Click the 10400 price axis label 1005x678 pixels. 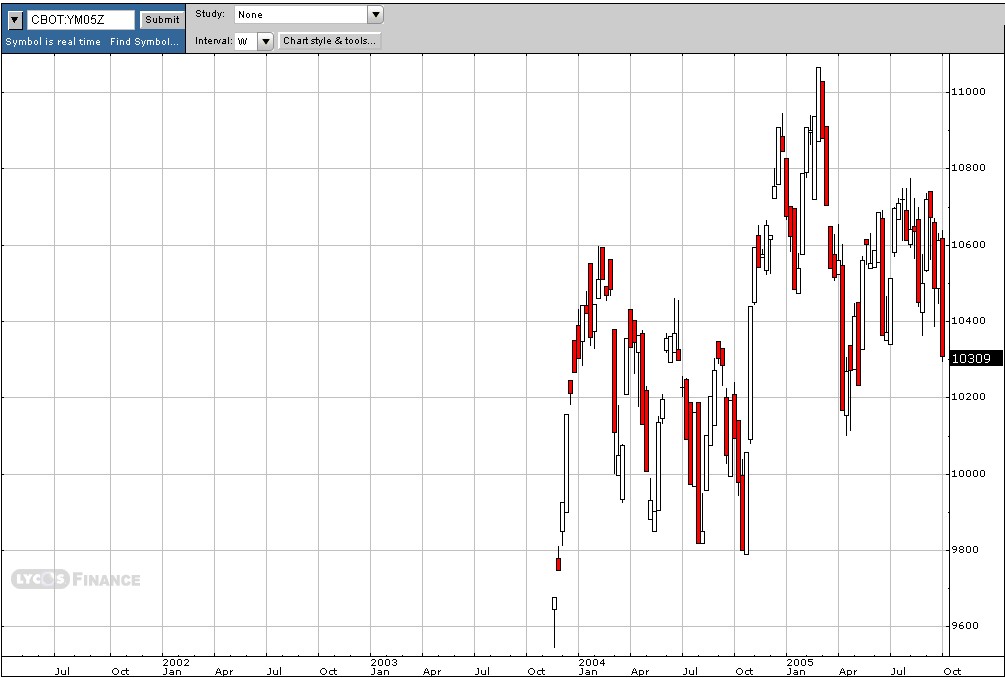tap(968, 320)
